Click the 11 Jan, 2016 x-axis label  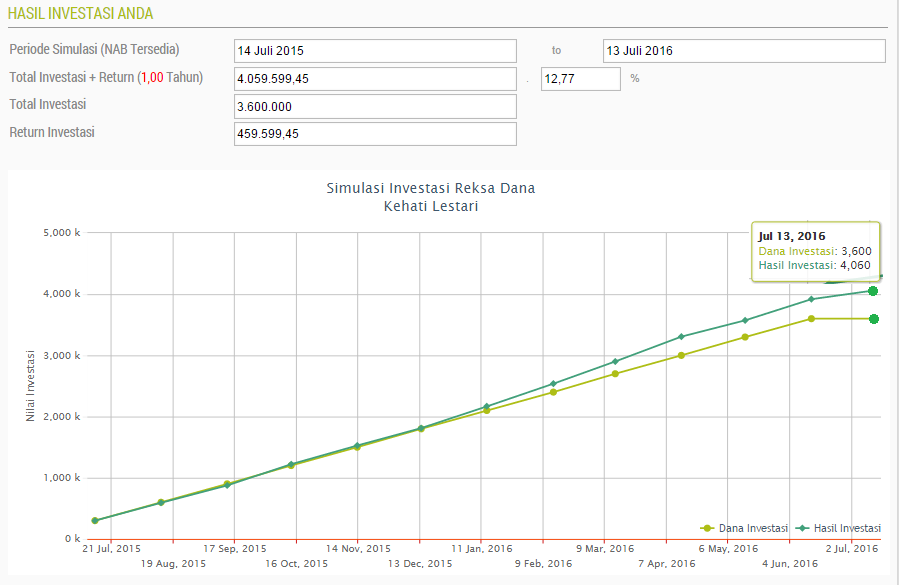tap(482, 549)
